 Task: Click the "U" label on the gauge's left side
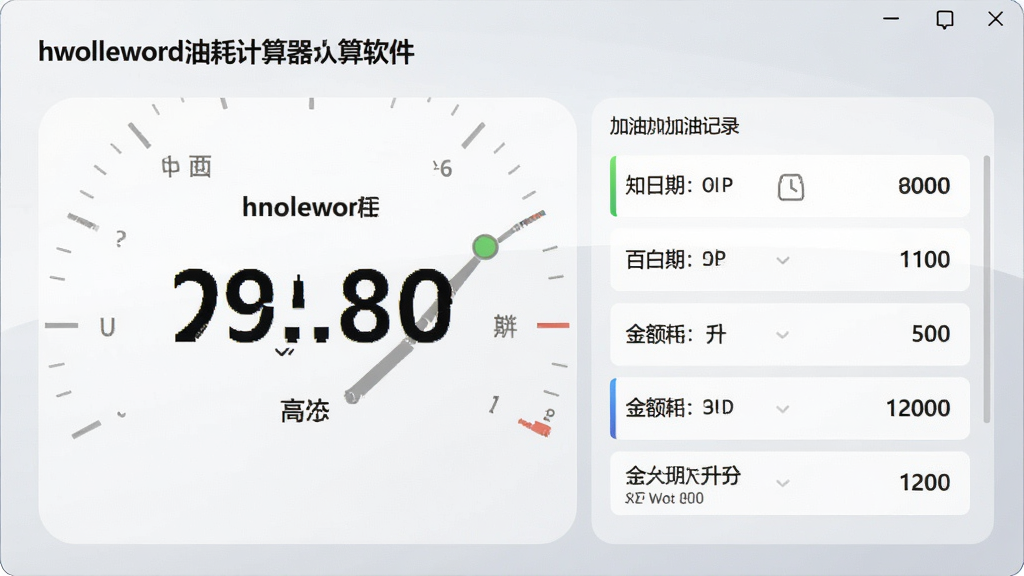coord(108,327)
